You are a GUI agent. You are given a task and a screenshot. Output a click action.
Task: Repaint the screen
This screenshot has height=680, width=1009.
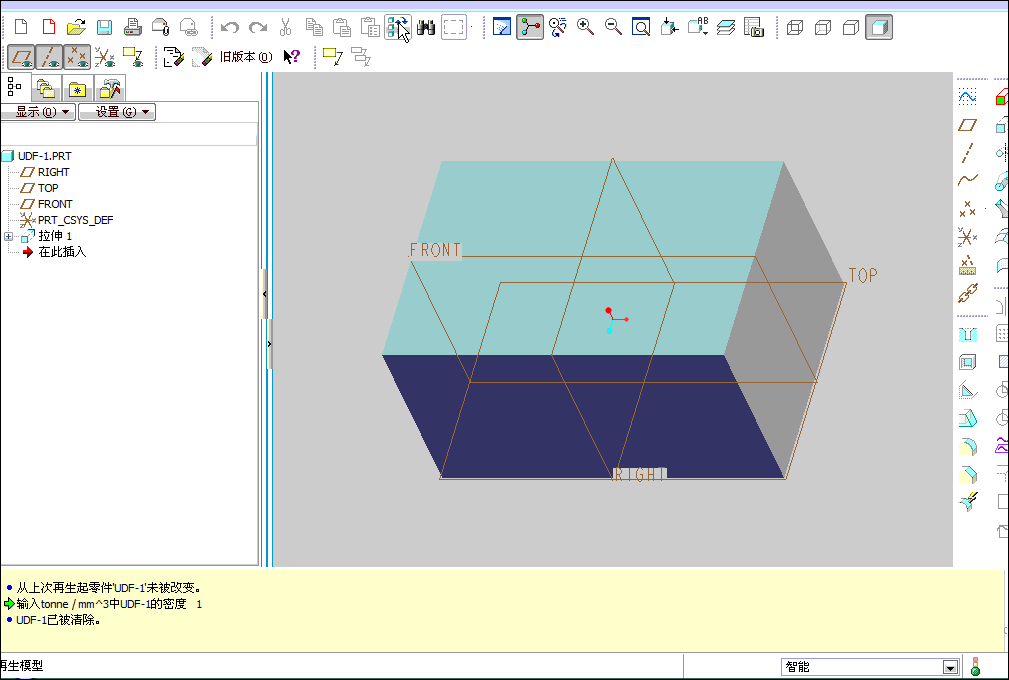coord(501,27)
